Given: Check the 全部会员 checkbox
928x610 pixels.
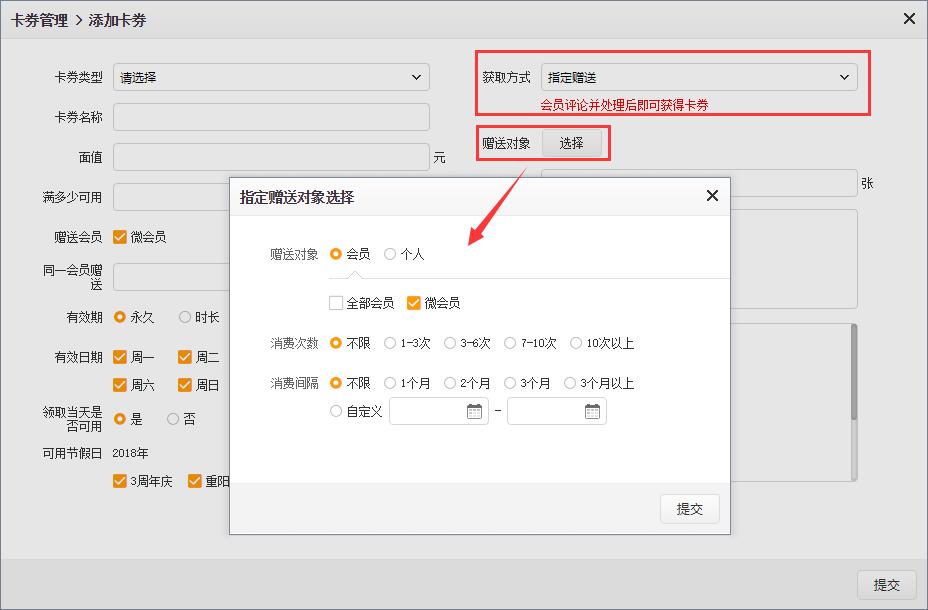Looking at the screenshot, I should (336, 303).
